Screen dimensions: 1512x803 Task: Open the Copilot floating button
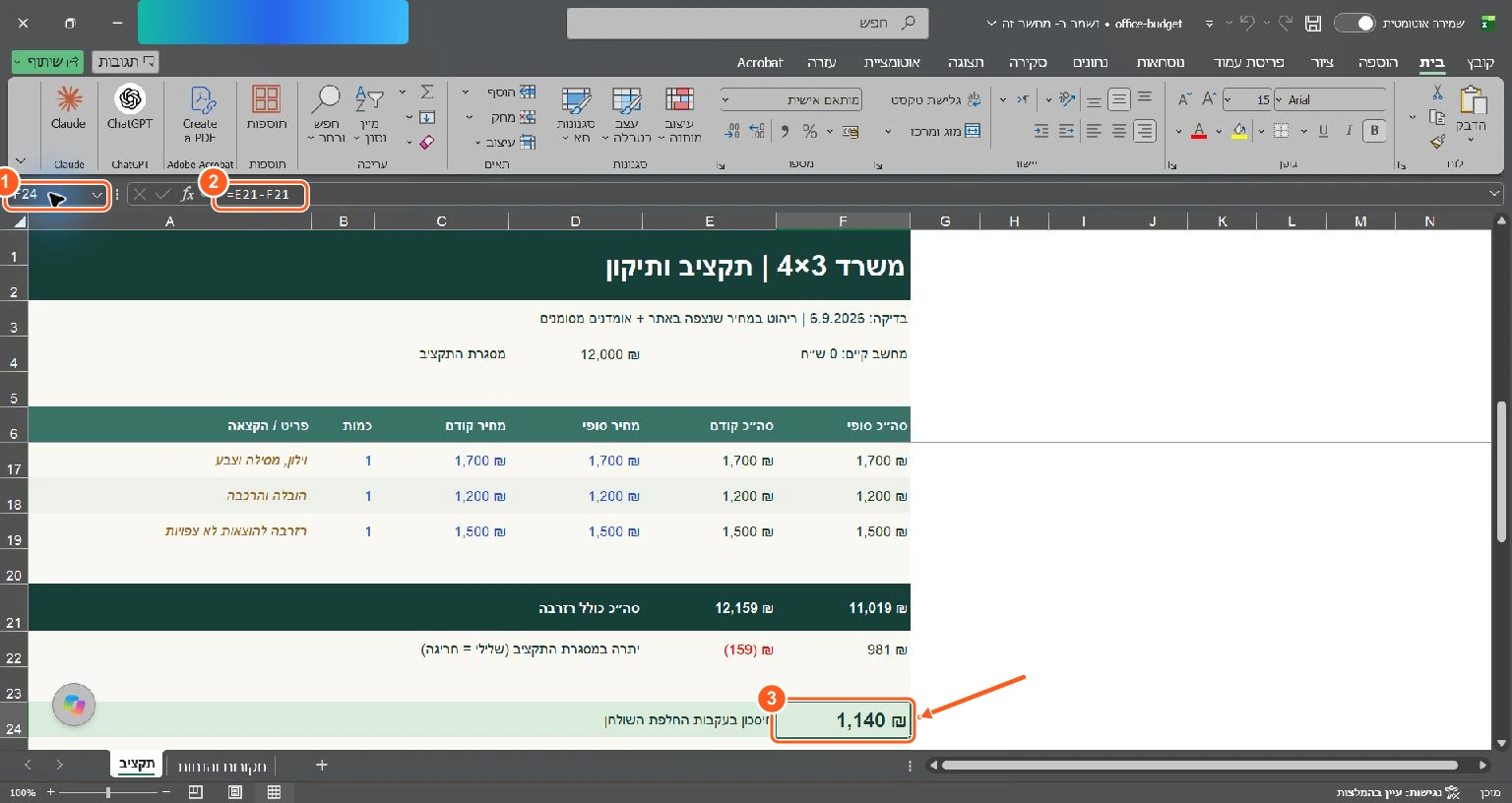click(74, 705)
